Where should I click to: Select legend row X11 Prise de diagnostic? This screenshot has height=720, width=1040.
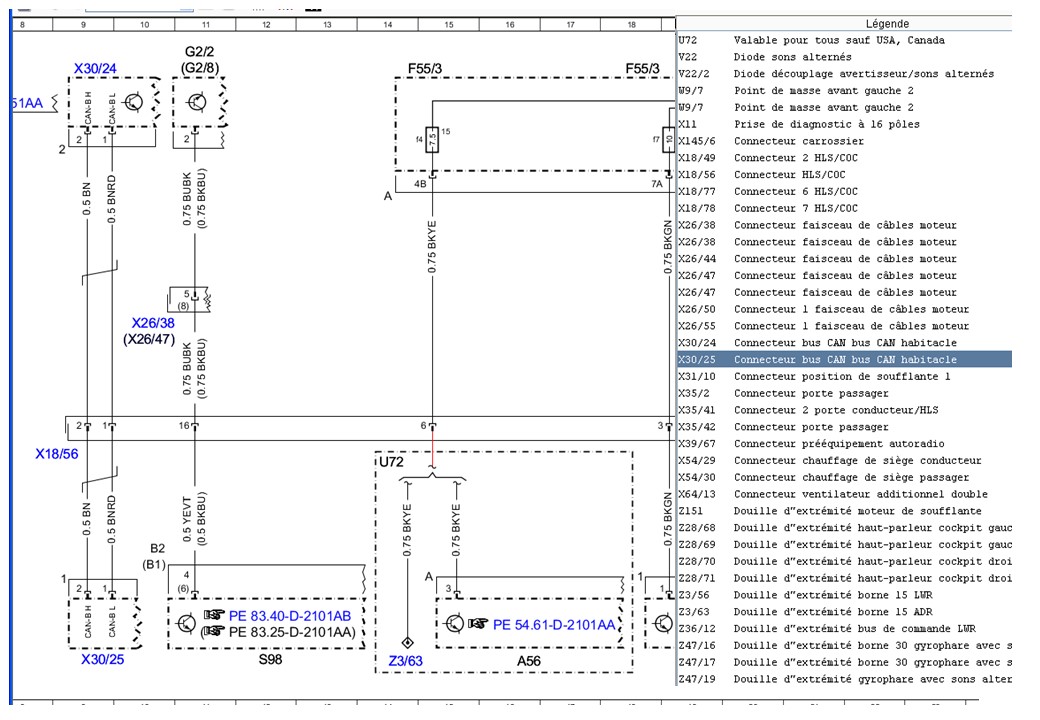click(844, 124)
